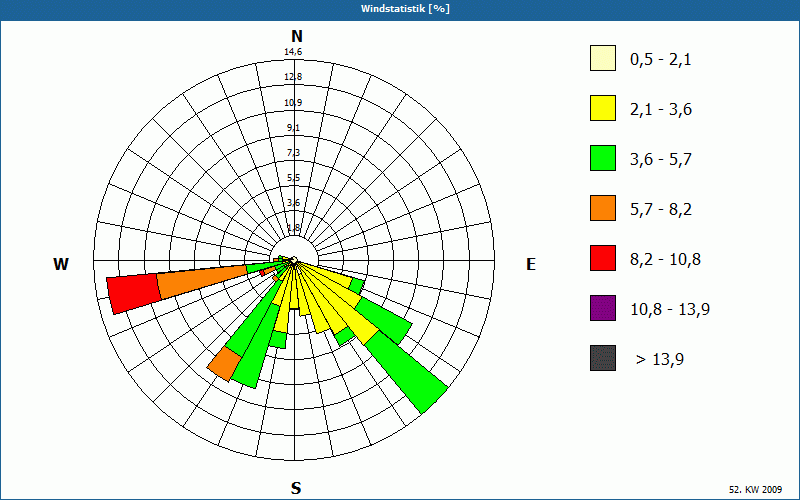Click the 12,8 ring scale label
The width and height of the screenshot is (800, 500).
point(293,77)
